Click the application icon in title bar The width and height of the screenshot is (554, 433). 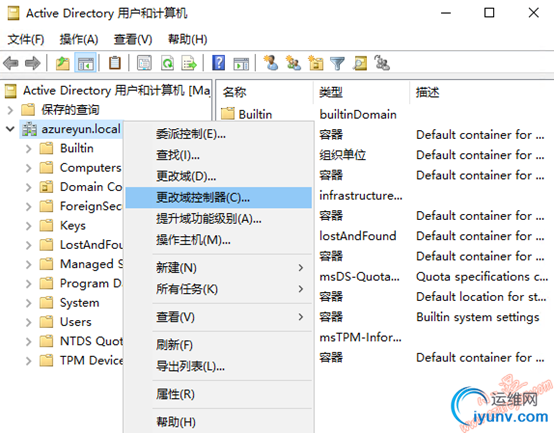pos(14,13)
